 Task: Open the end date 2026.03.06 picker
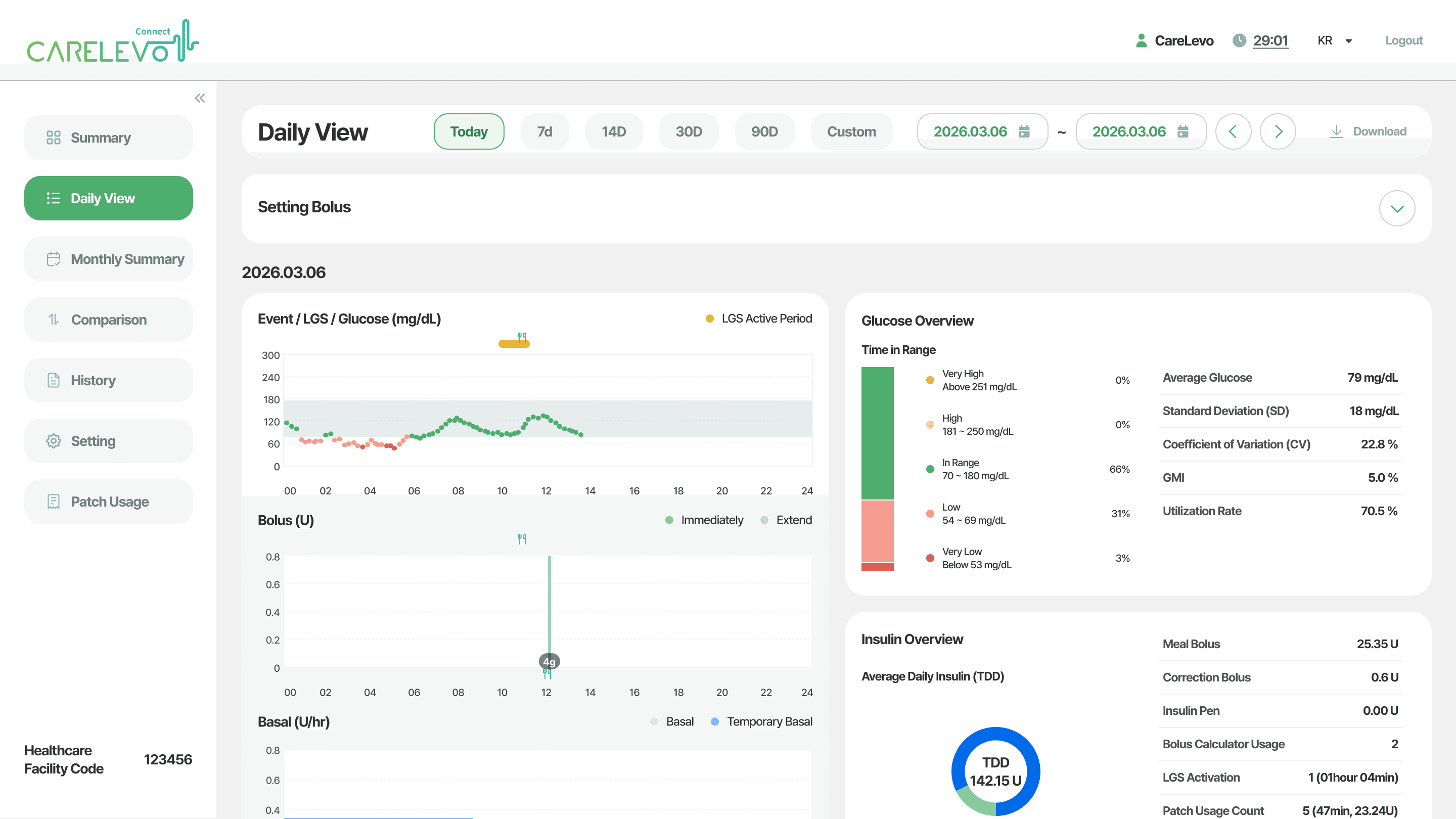(1141, 131)
